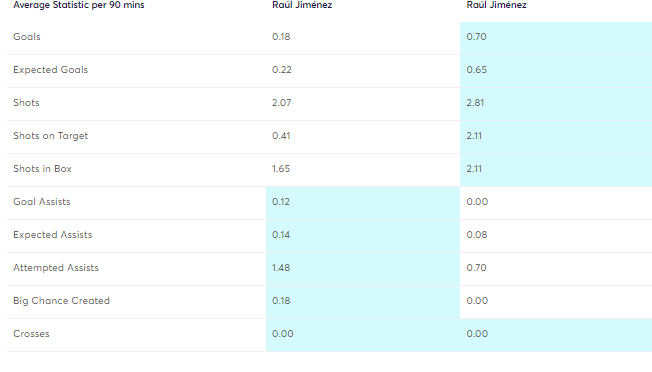Click the Crosses row label
Viewport: 652px width, 372px height.
click(x=31, y=334)
